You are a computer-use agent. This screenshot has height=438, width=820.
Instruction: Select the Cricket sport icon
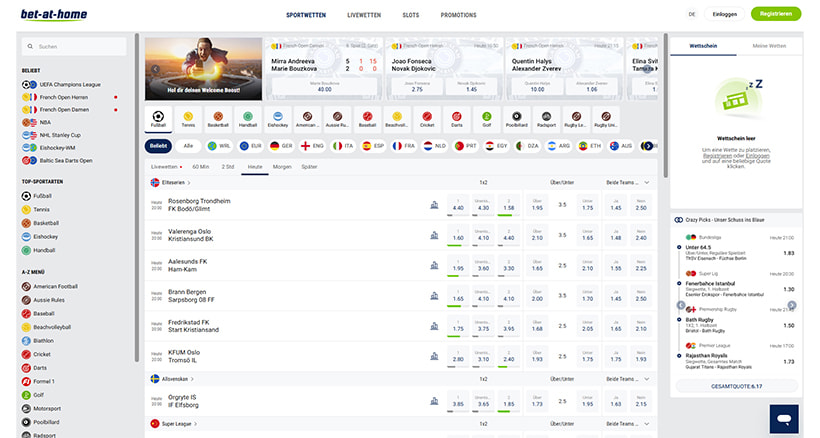tap(427, 119)
